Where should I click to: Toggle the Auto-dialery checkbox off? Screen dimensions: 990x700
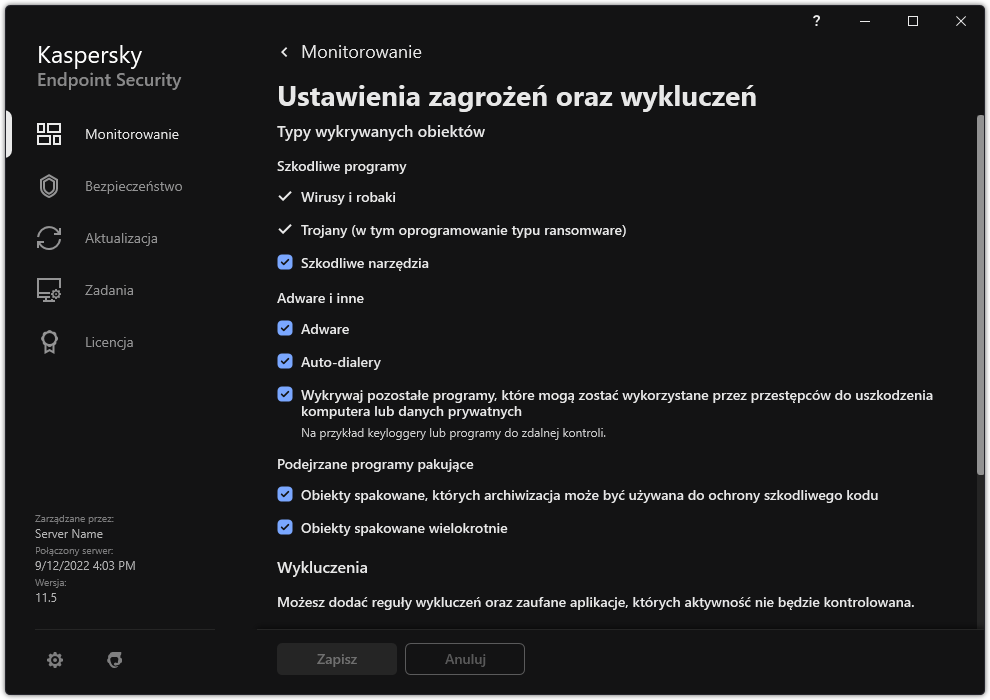click(284, 361)
